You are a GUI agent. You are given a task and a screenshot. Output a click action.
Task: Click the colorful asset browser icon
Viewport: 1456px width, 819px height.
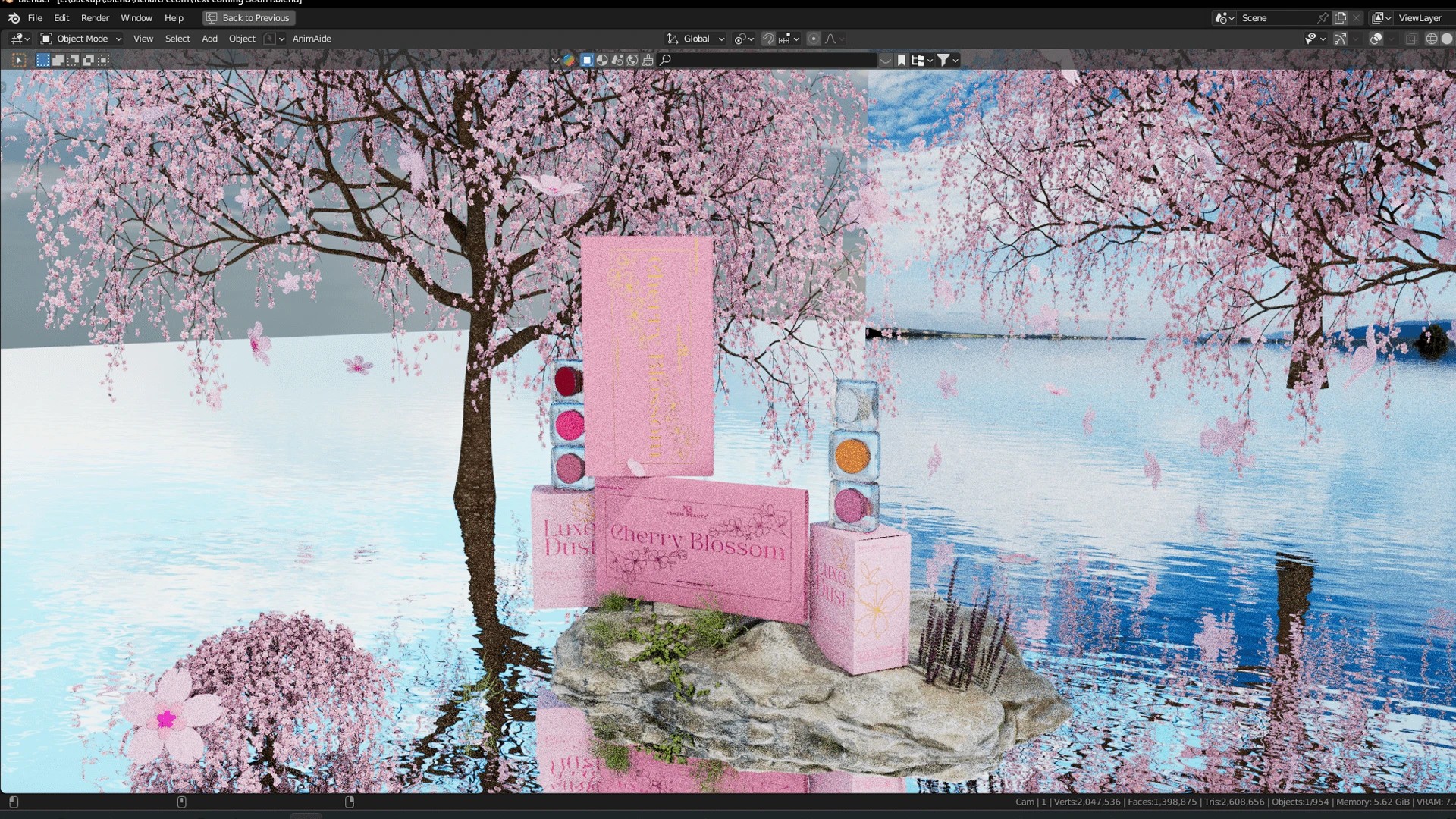(x=569, y=60)
